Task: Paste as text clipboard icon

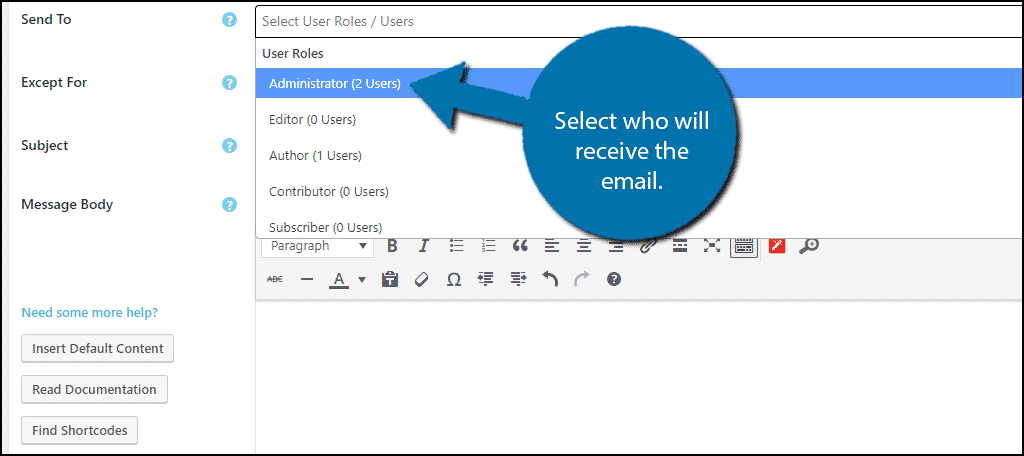Action: (x=390, y=279)
